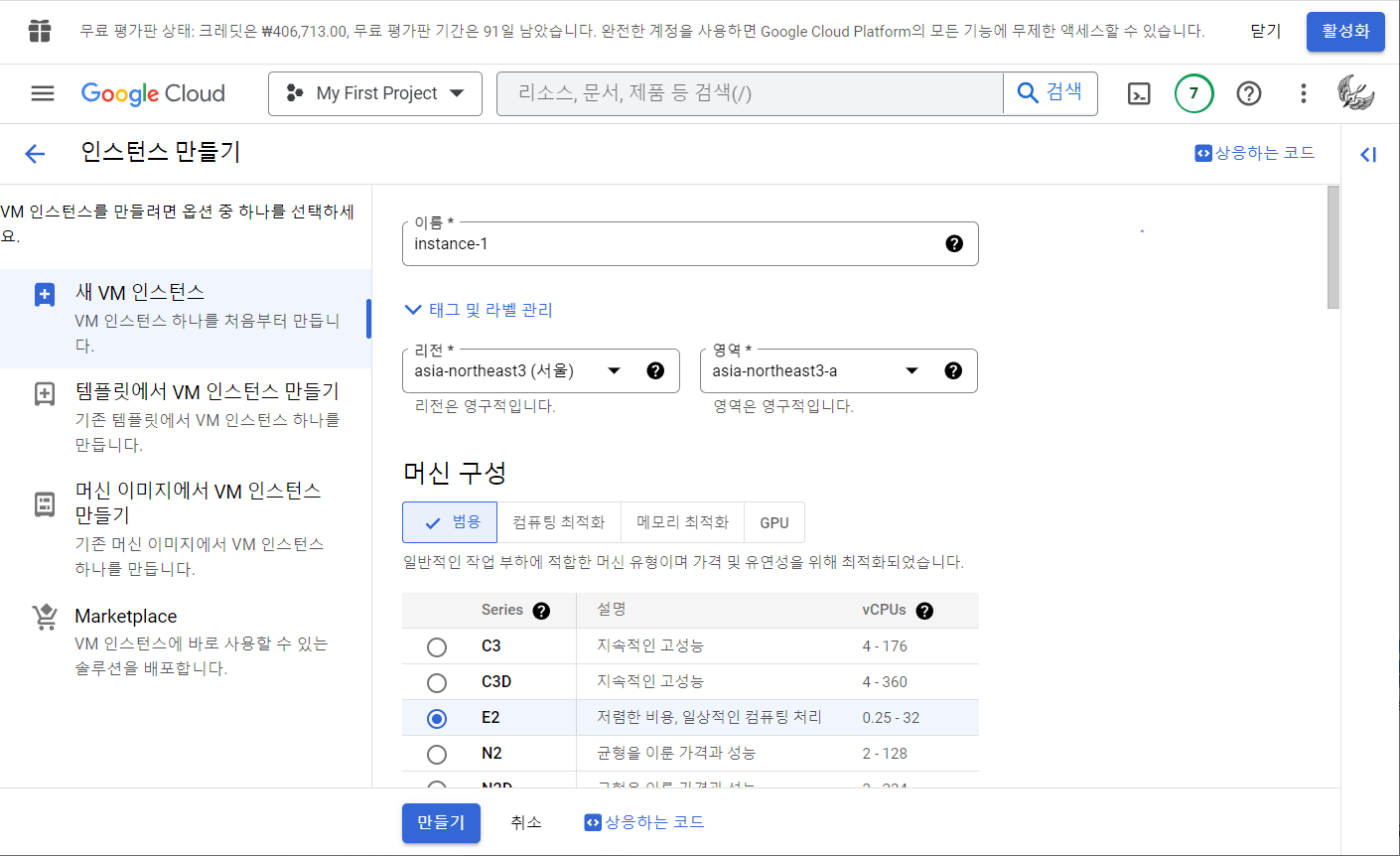Image resolution: width=1400 pixels, height=856 pixels.
Task: Click the 2 - 128 vCPUs value
Action: 885,754
